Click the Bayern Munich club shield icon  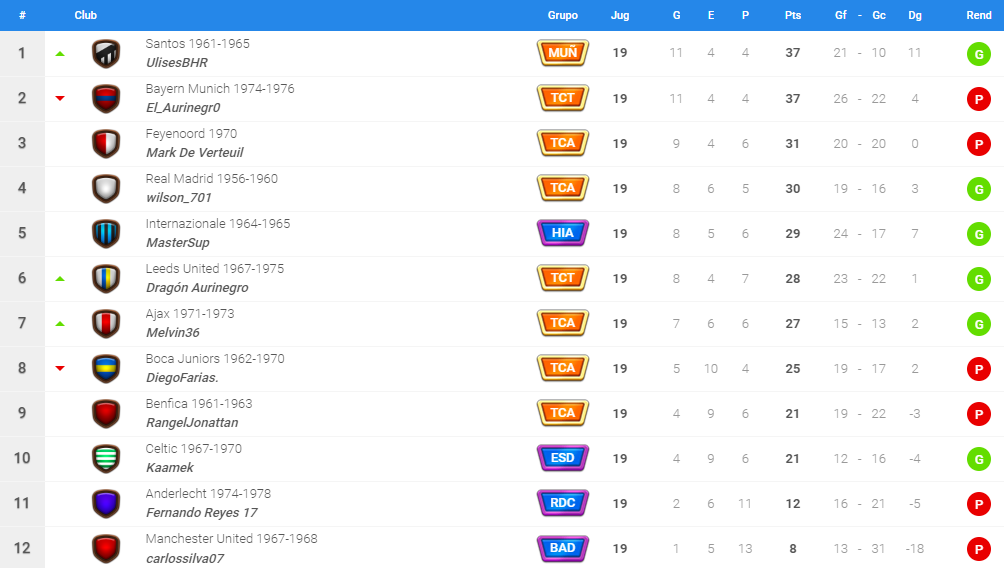click(x=106, y=99)
